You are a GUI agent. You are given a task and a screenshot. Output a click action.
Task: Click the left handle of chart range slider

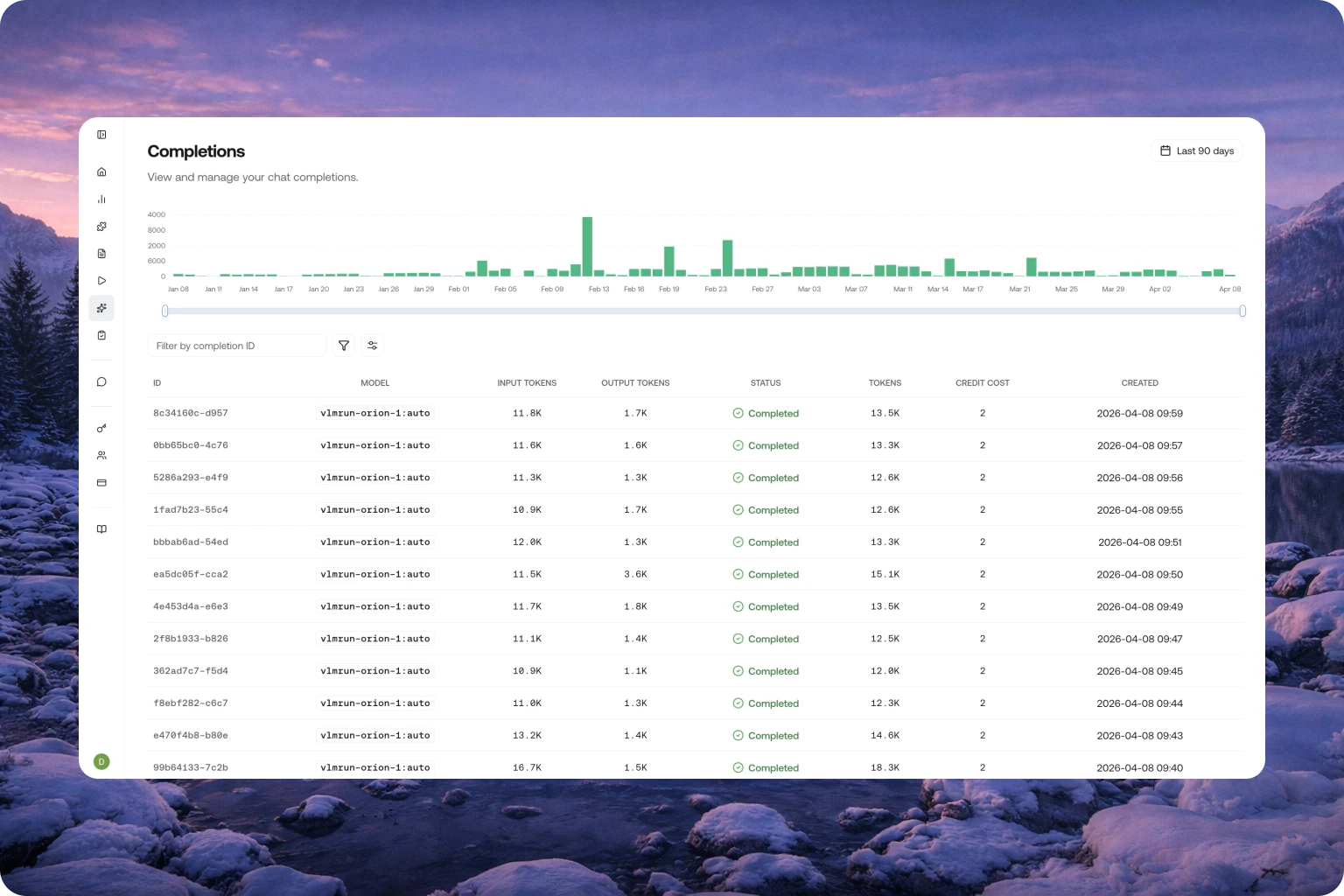[x=164, y=311]
